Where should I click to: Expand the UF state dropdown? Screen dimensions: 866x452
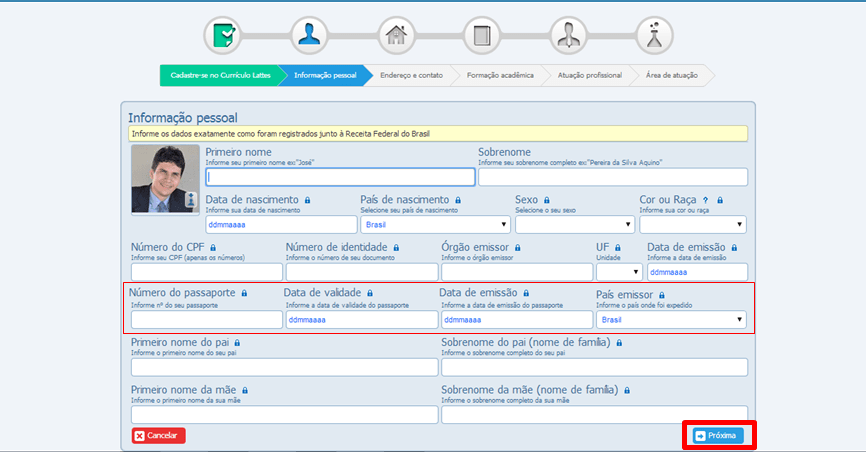tap(619, 272)
